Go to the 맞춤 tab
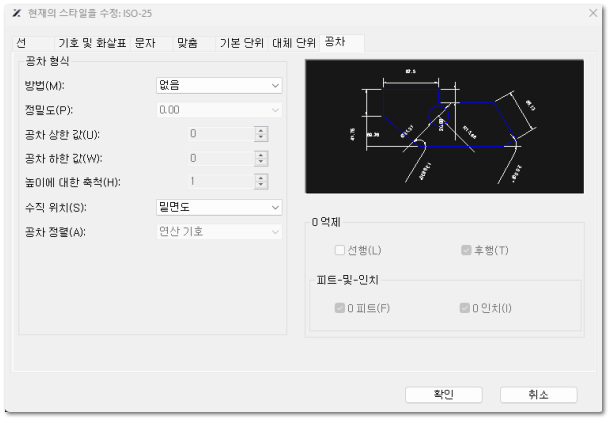Image resolution: width=611 pixels, height=421 pixels. pyautogui.click(x=194, y=43)
